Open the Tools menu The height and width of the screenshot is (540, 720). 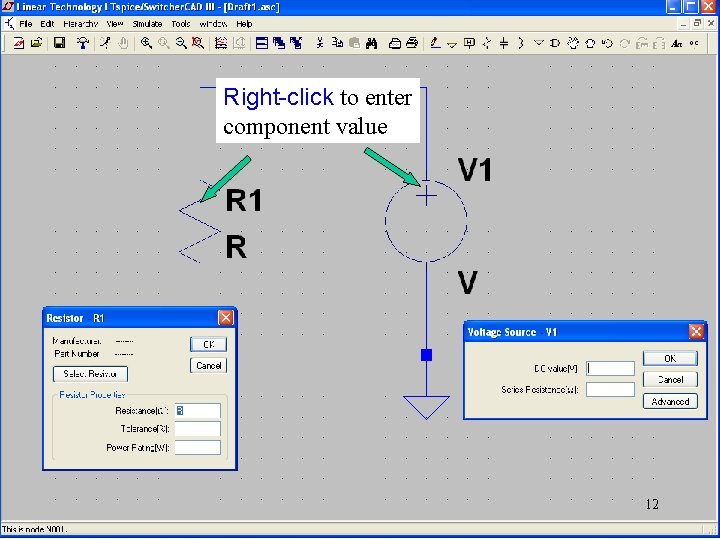point(181,24)
